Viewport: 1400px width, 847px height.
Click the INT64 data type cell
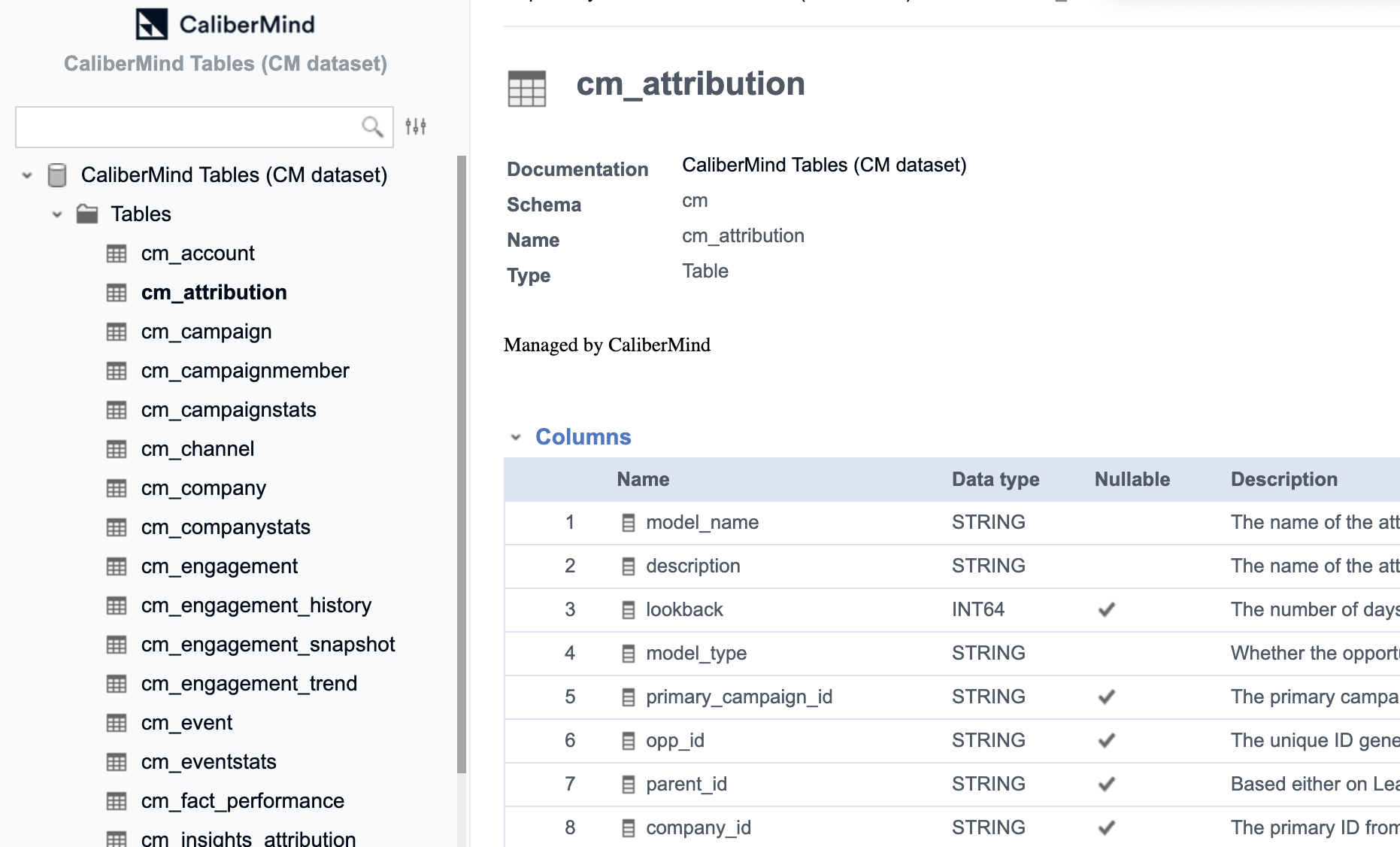[x=978, y=609]
